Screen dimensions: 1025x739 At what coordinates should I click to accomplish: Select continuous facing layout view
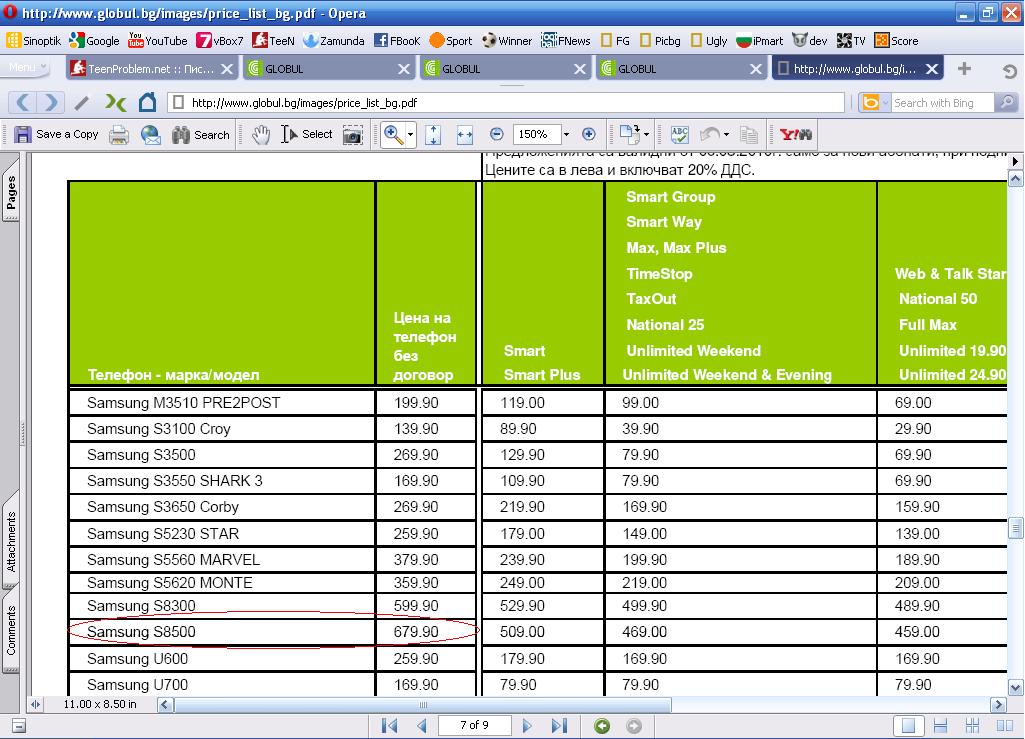tap(973, 725)
